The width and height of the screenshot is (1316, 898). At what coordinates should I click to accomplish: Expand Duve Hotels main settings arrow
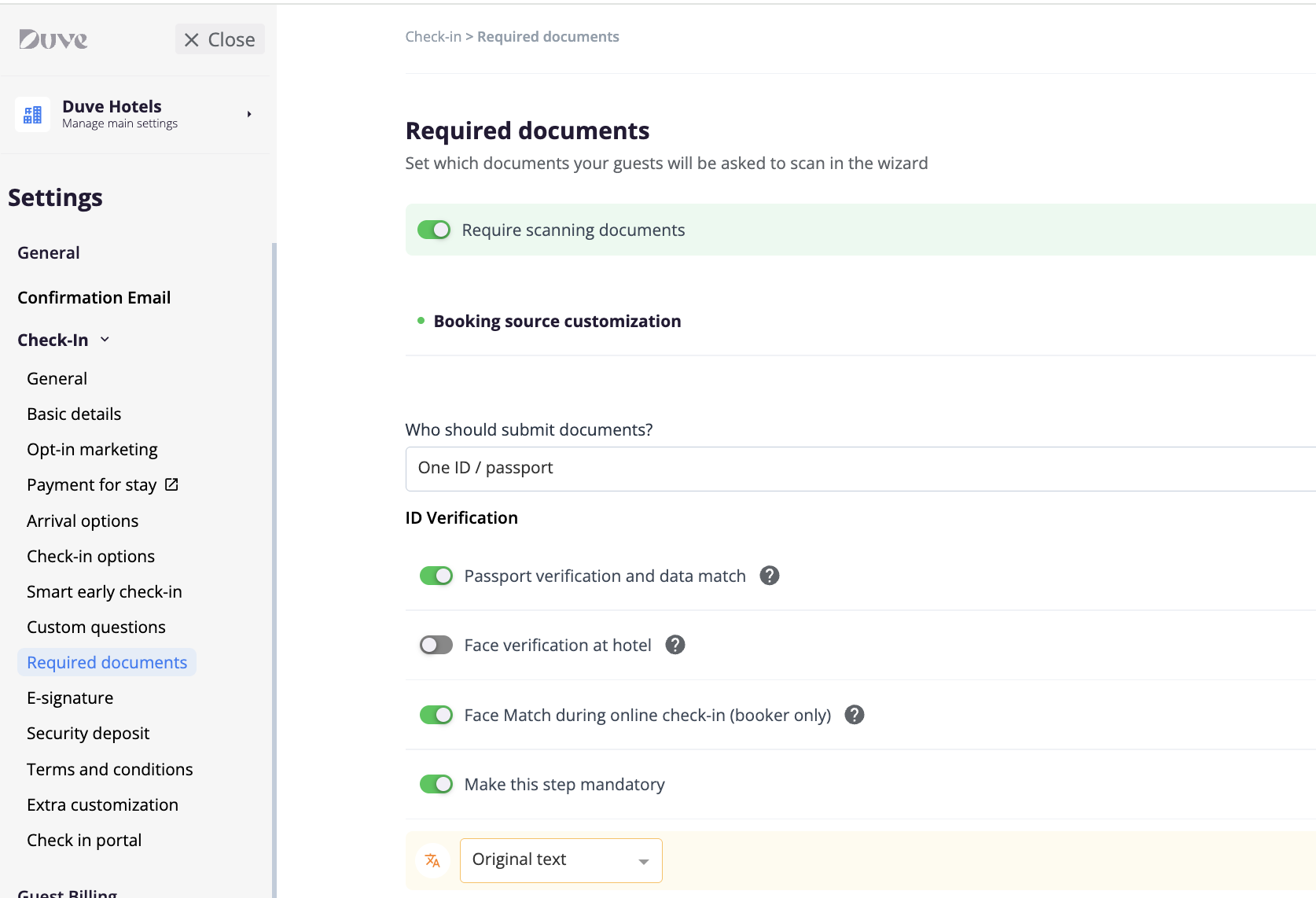(249, 115)
